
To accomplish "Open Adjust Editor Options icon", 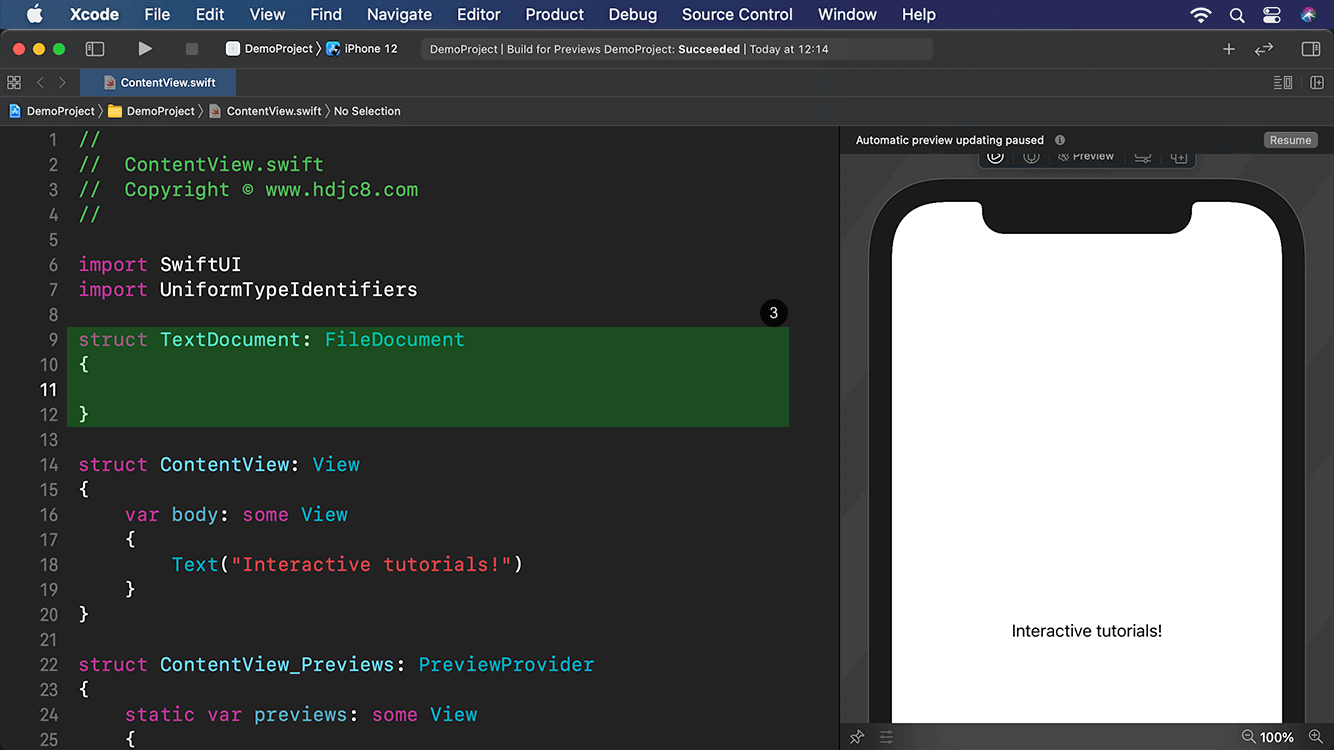I will [1283, 82].
